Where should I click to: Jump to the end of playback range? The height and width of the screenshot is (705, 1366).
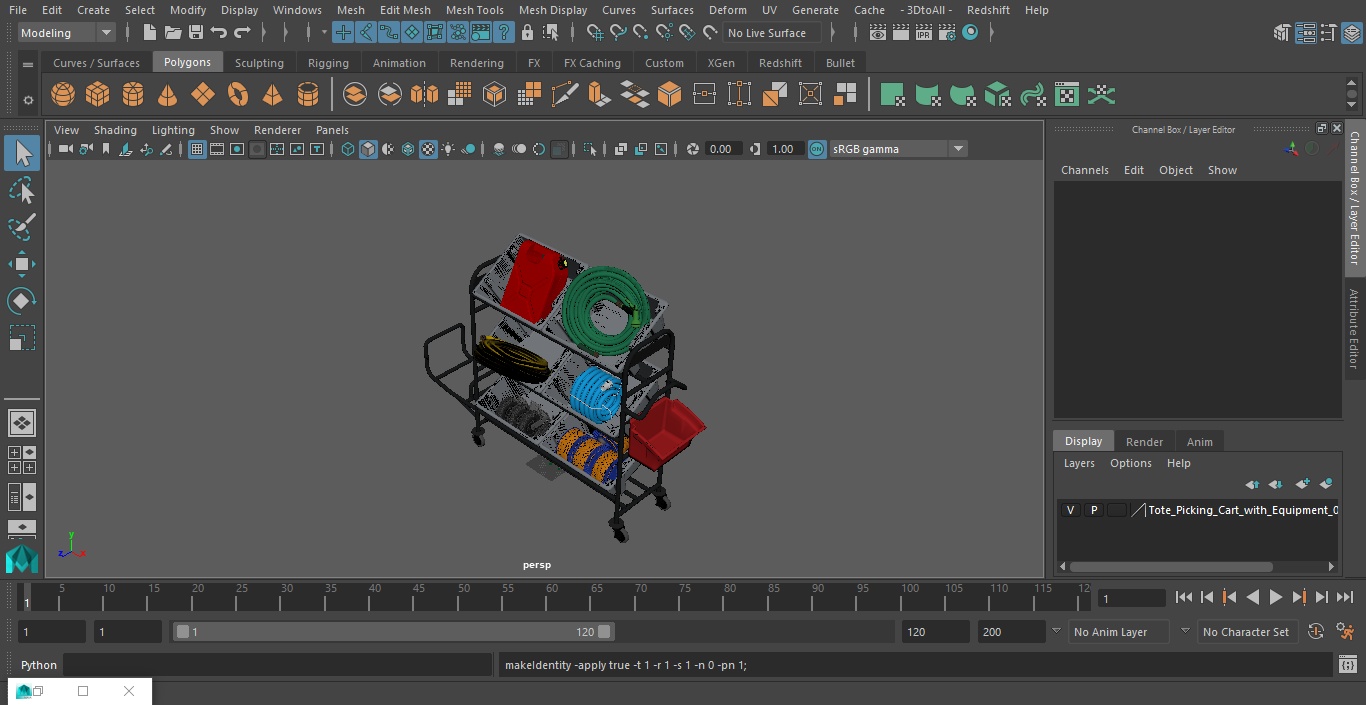coord(1345,597)
